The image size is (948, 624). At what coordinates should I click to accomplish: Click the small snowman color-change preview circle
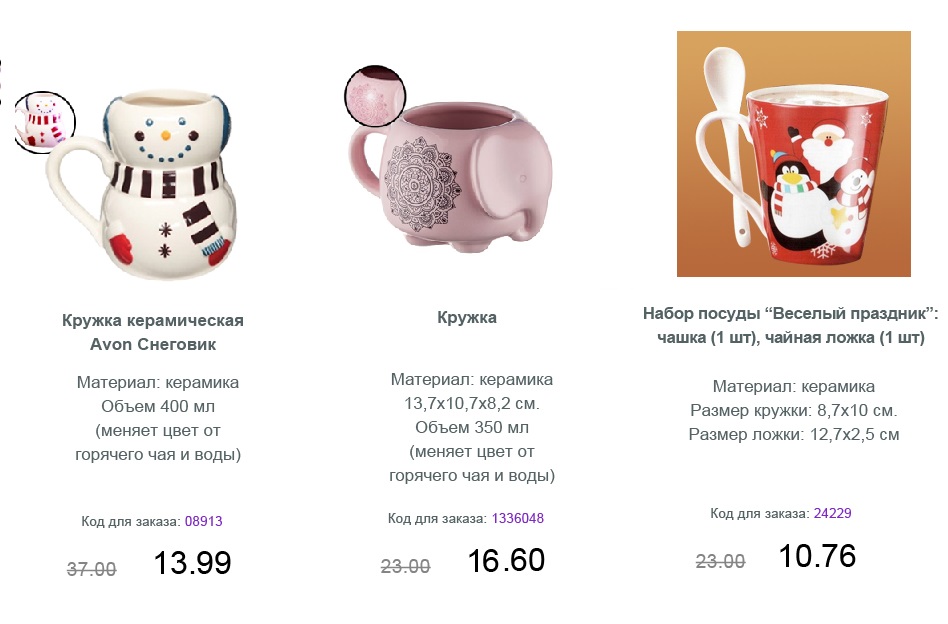pos(44,122)
